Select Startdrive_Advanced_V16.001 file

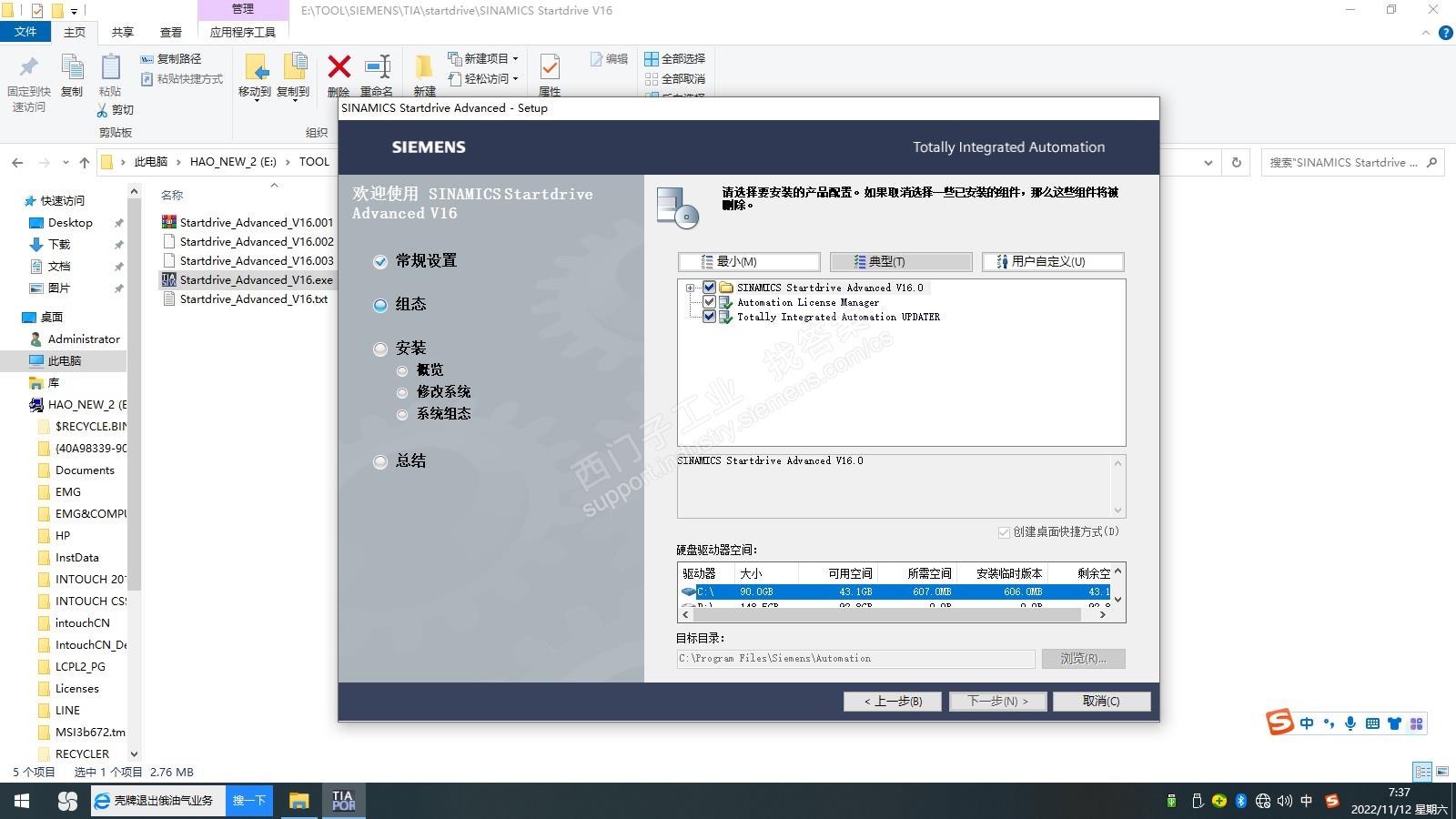coord(248,222)
